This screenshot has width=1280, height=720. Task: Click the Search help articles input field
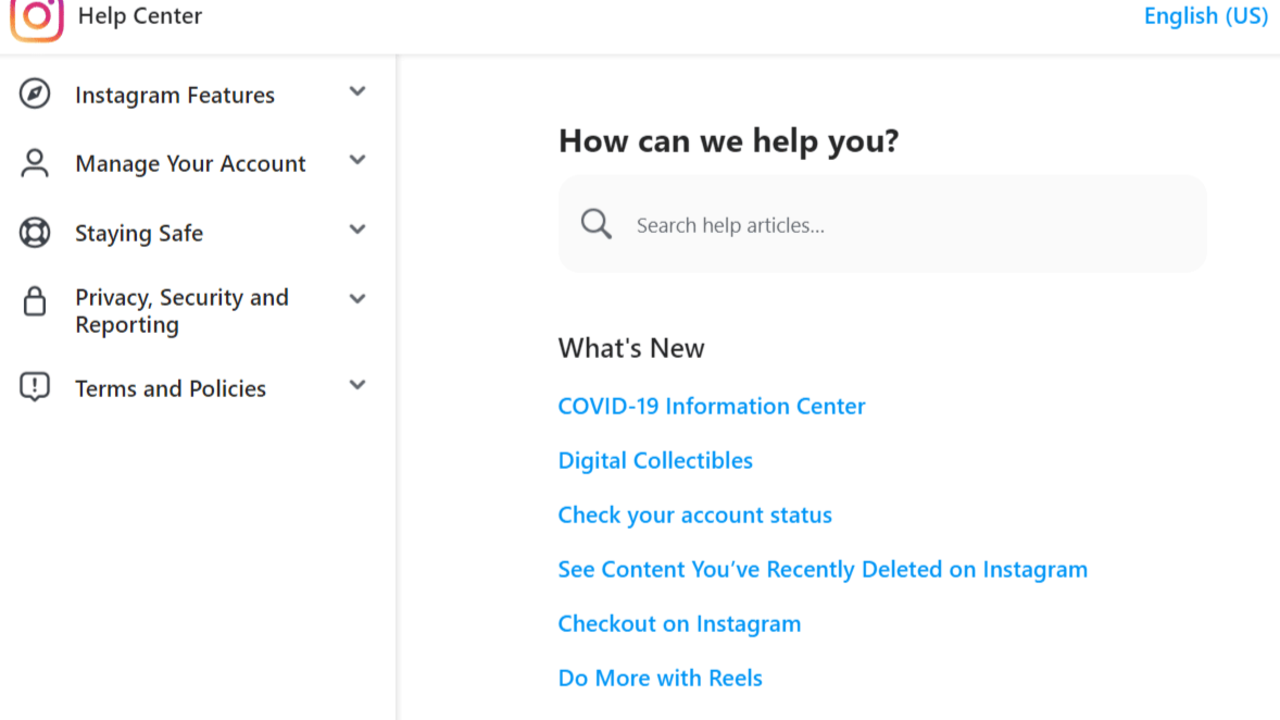[900, 225]
